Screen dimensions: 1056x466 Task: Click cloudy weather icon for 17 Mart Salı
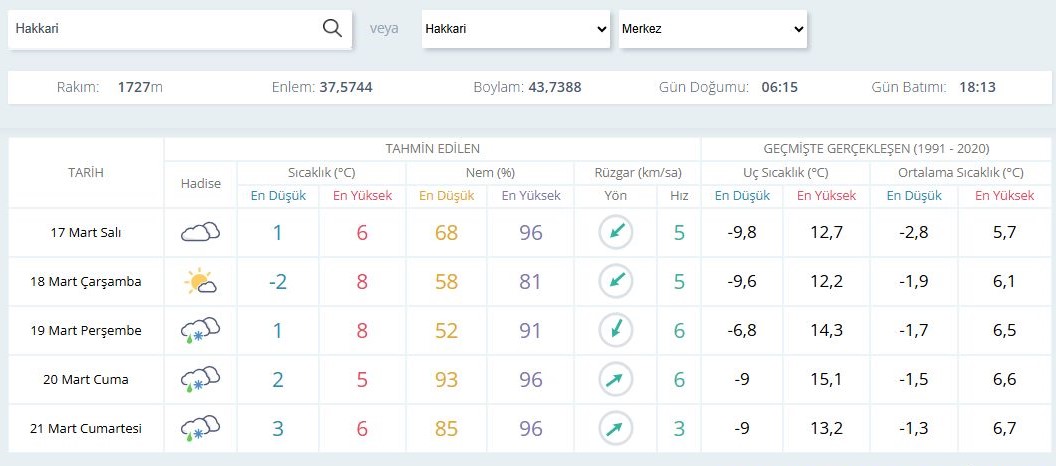[200, 233]
